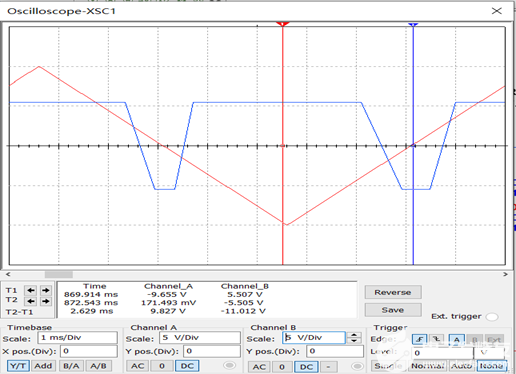Click scroll right arrow under the graph
Screen dimensions: 516x374
click(x=505, y=274)
